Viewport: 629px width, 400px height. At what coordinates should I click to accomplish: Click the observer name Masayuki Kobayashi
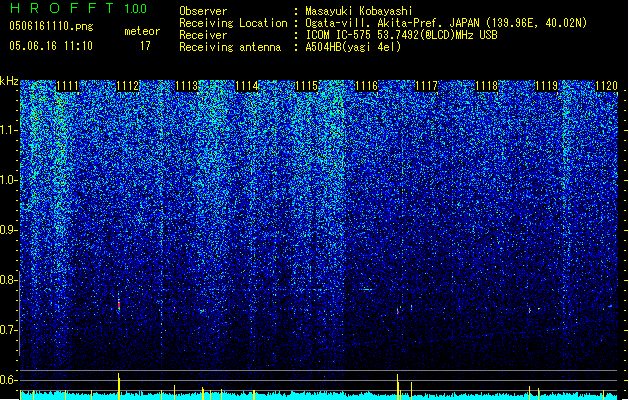click(x=359, y=11)
